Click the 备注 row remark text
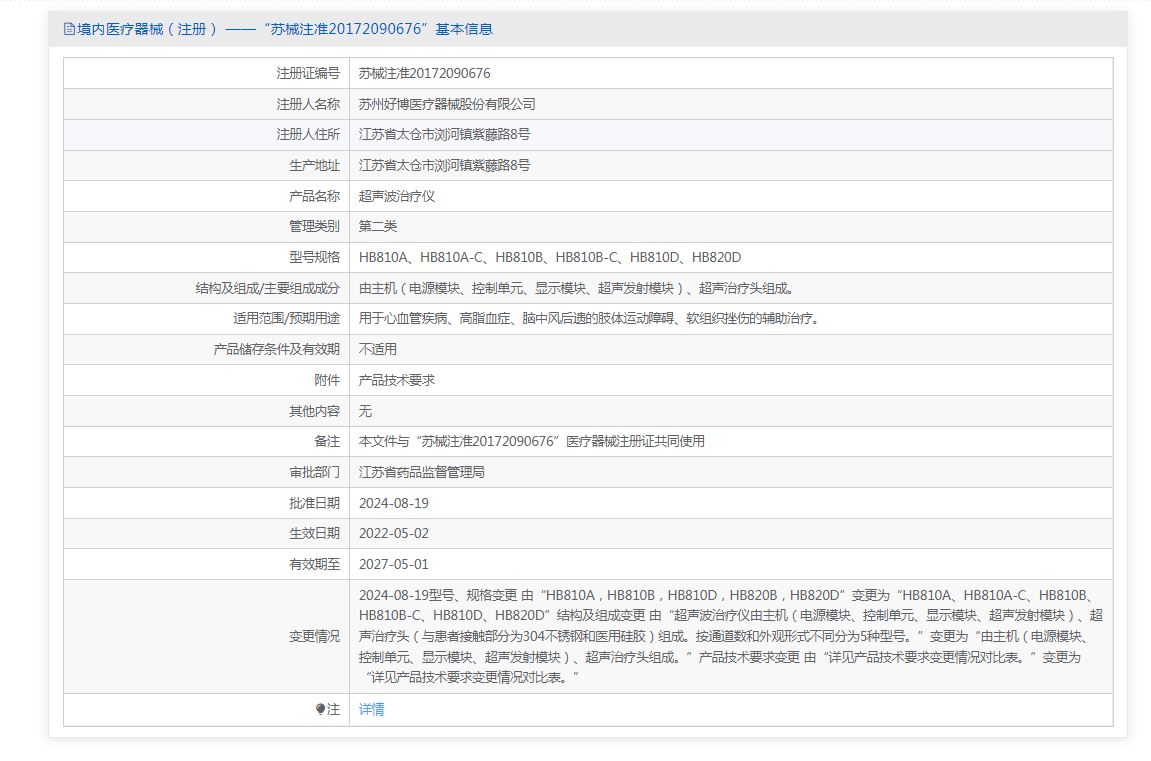The height and width of the screenshot is (761, 1151). pyautogui.click(x=531, y=441)
